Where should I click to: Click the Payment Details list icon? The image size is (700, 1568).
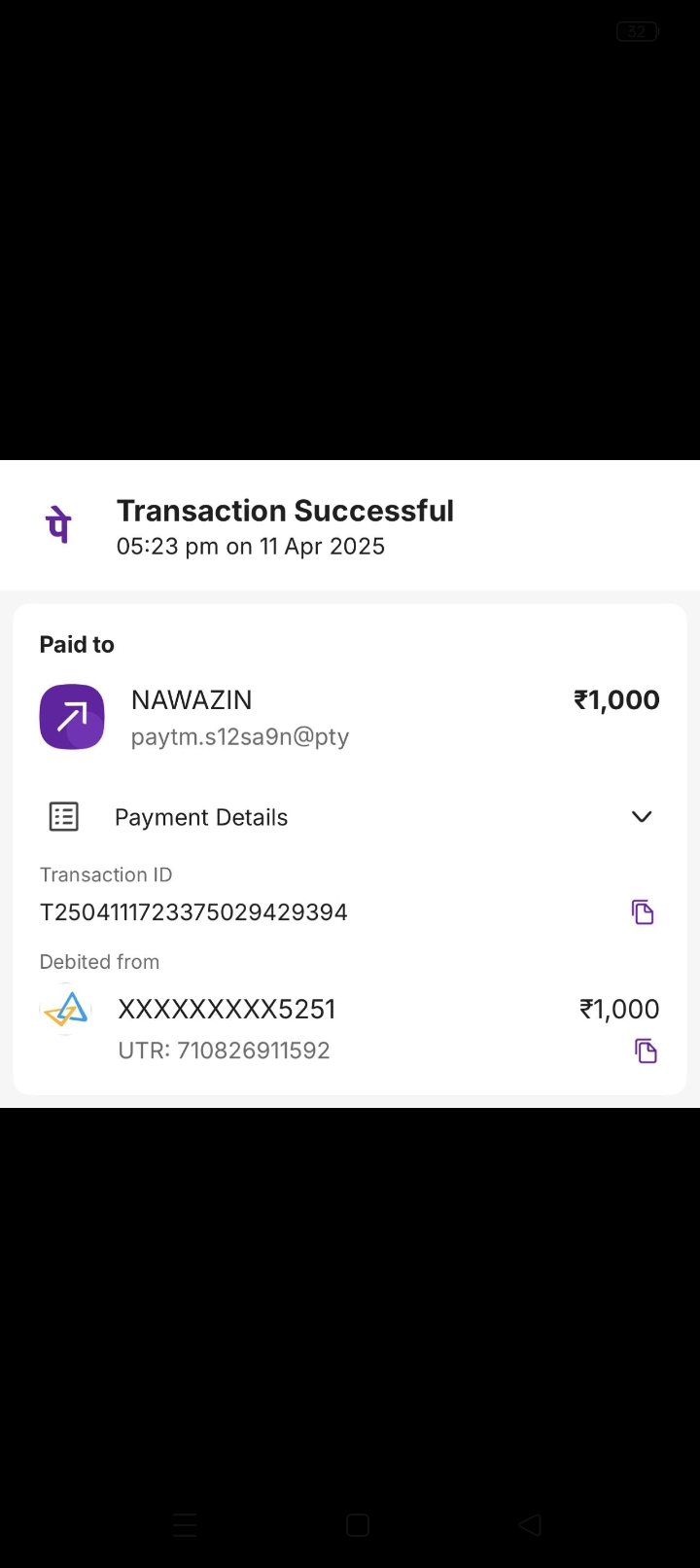(64, 817)
